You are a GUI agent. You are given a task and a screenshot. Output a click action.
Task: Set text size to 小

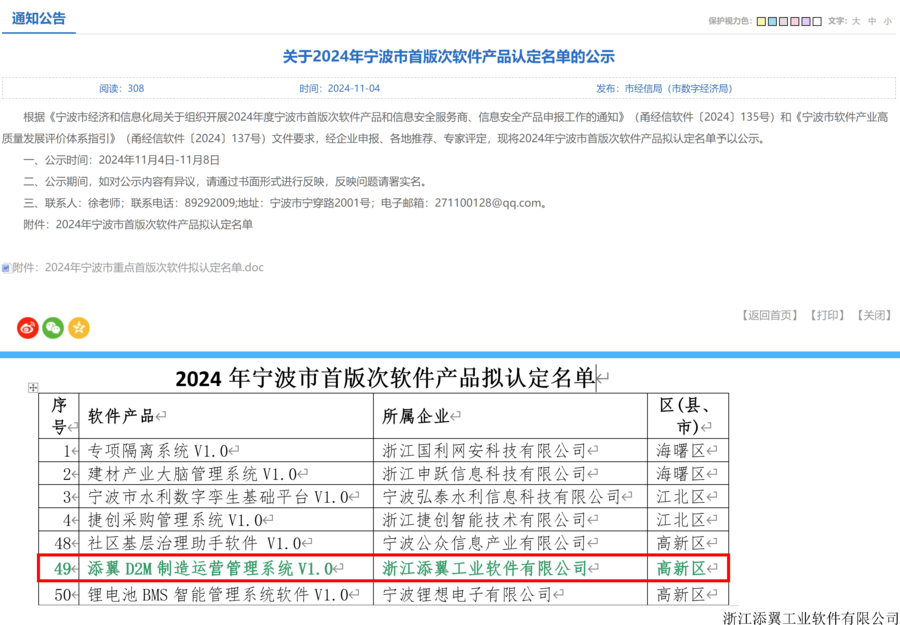tap(889, 21)
